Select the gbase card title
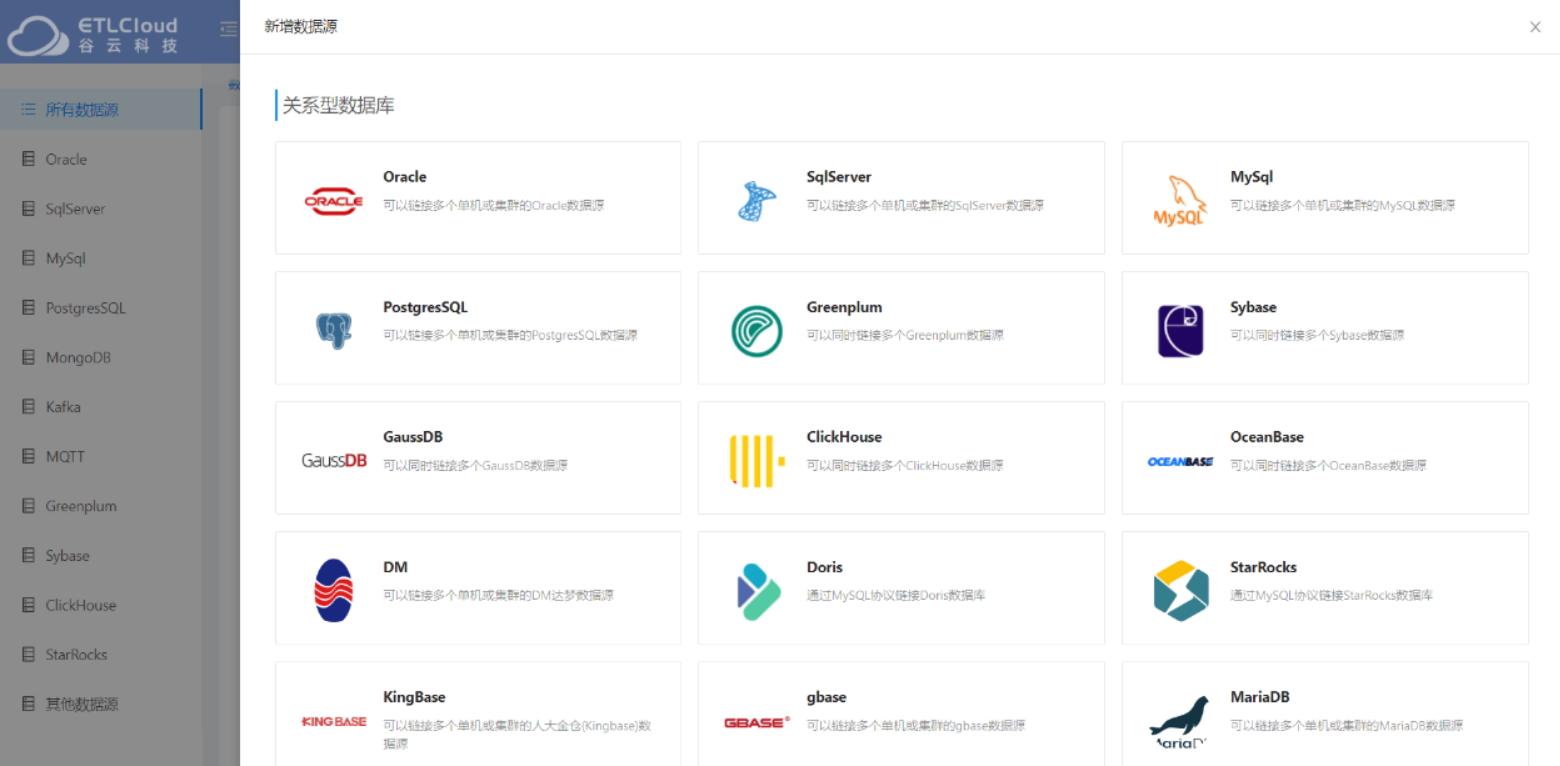 [x=826, y=697]
